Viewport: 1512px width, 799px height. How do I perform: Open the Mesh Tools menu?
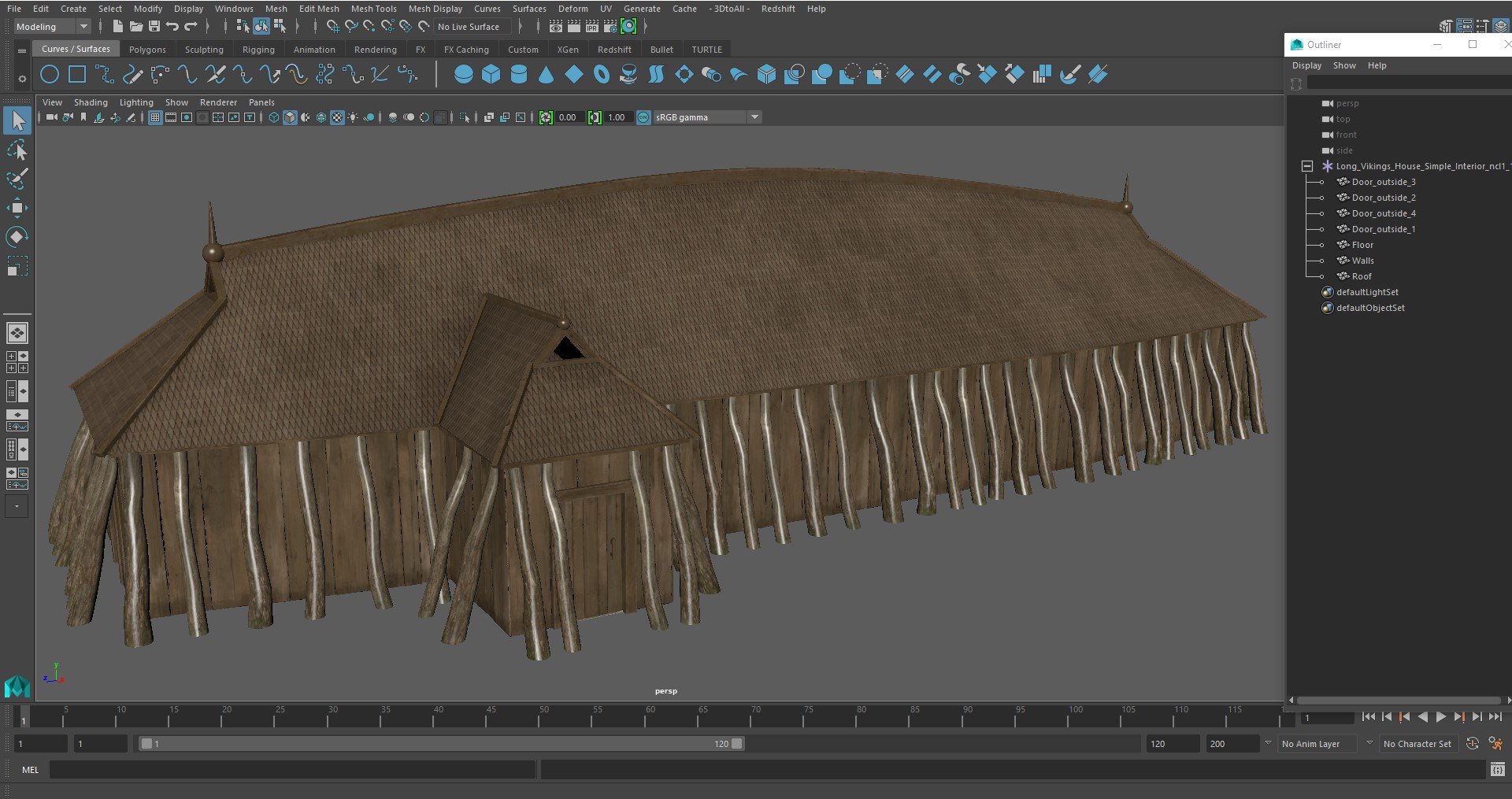[x=374, y=9]
